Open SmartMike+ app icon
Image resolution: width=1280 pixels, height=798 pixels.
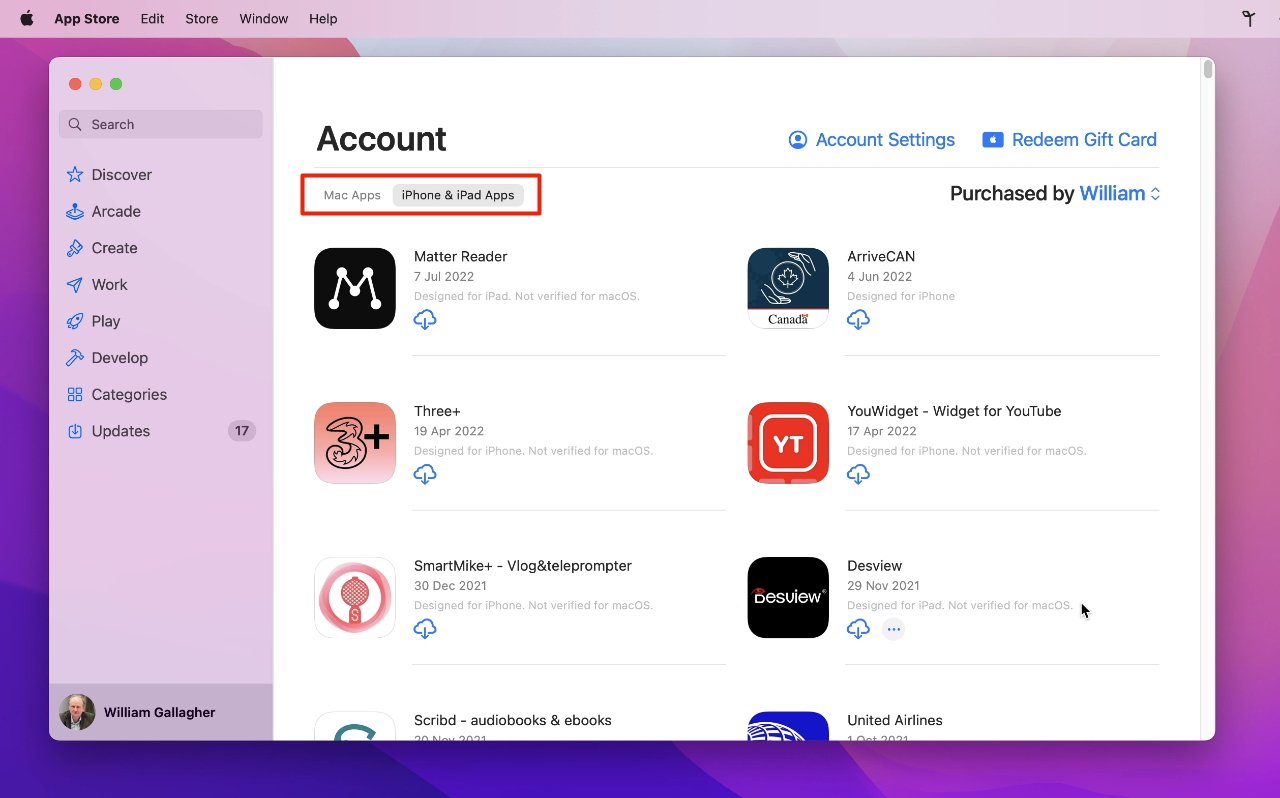click(355, 597)
